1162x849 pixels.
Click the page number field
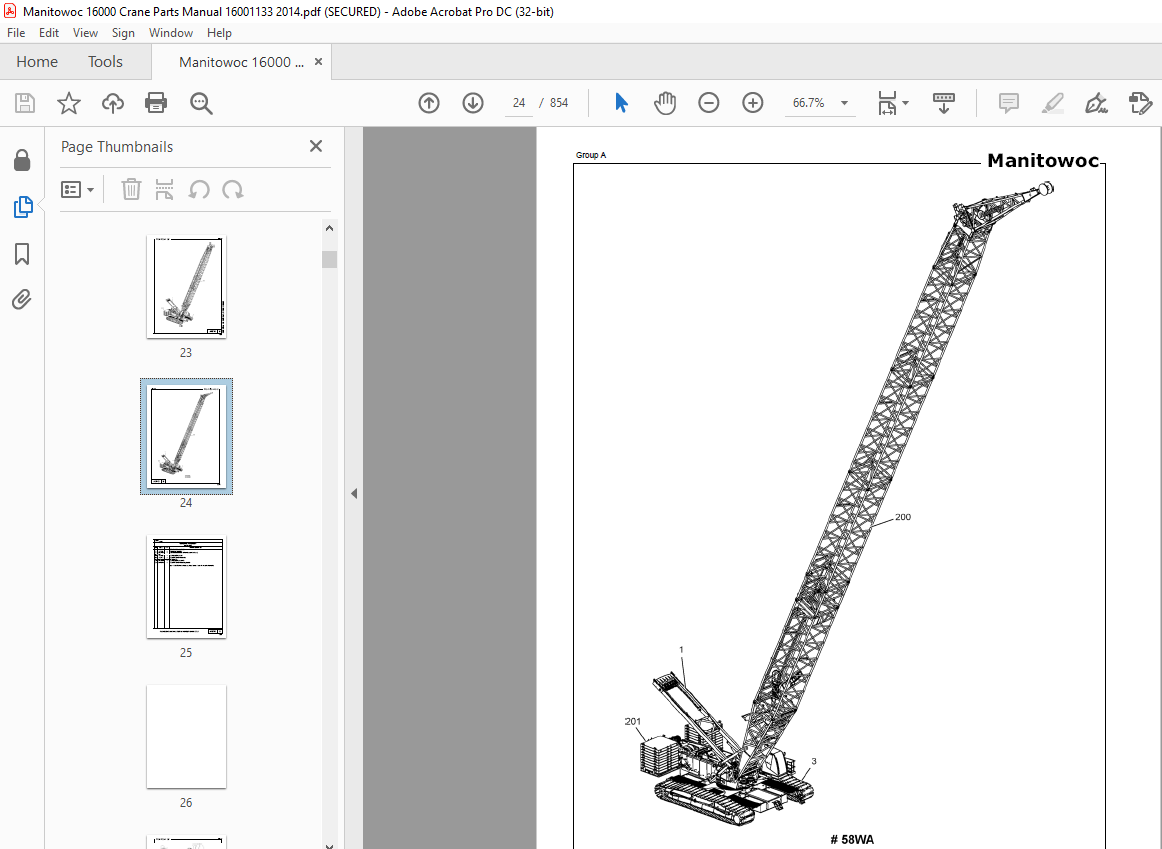point(519,103)
